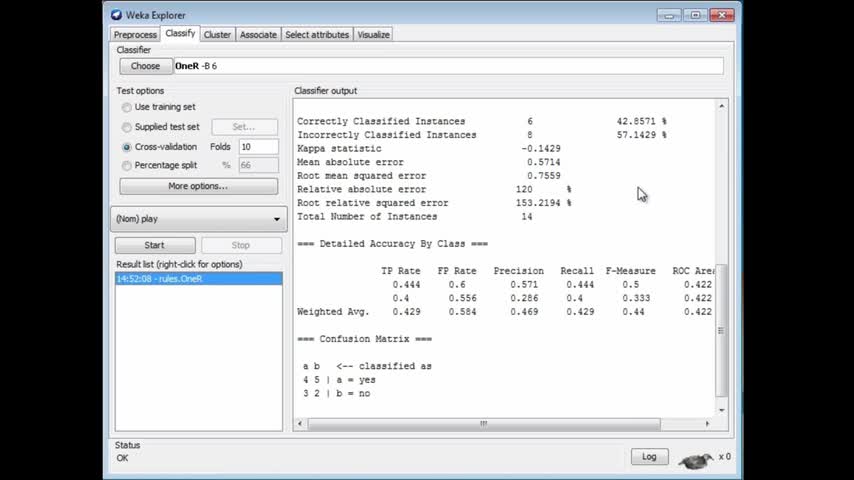This screenshot has height=480, width=854.
Task: Click the Relative absolute error line
Action: pos(434,190)
